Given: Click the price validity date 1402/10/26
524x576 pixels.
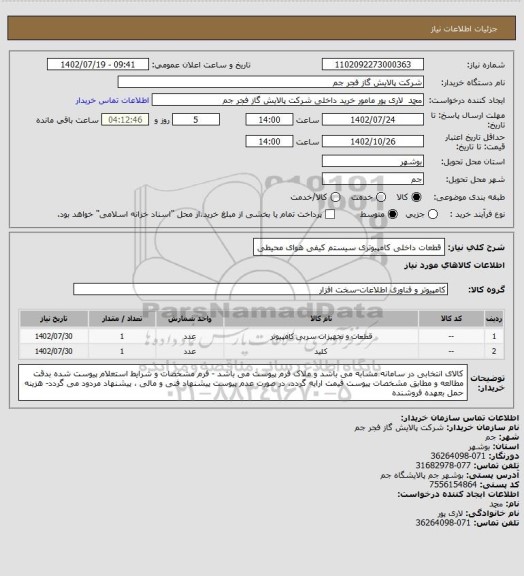Looking at the screenshot, I should [x=373, y=141].
